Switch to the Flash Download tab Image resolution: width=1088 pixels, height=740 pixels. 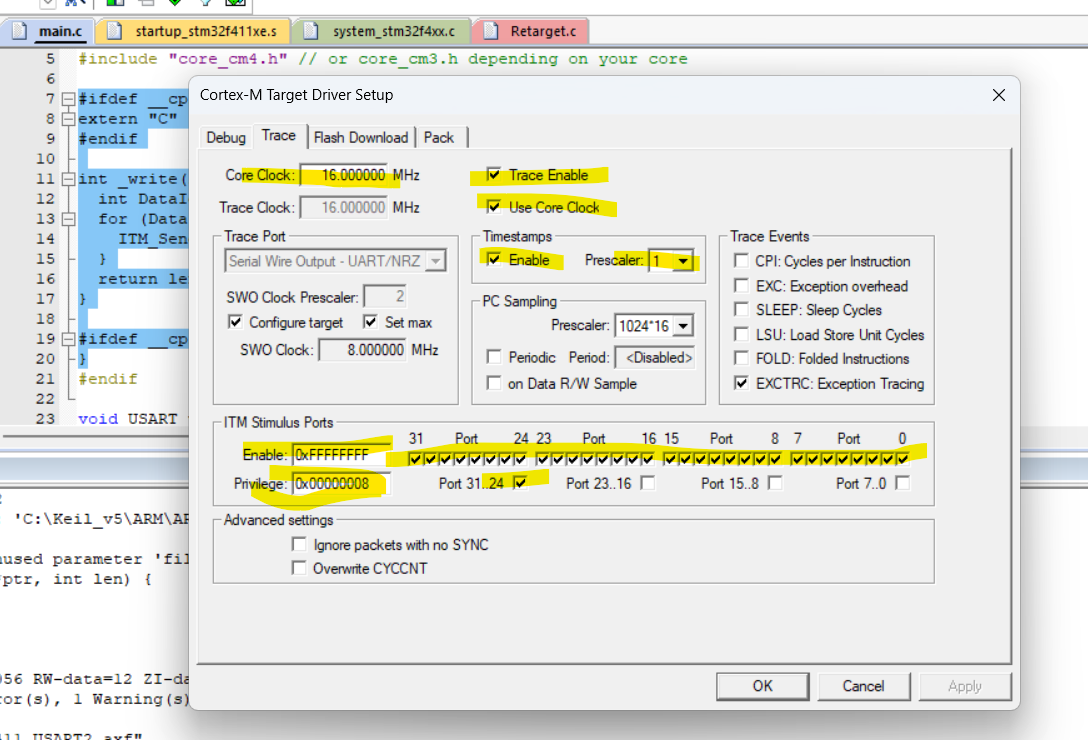point(361,137)
